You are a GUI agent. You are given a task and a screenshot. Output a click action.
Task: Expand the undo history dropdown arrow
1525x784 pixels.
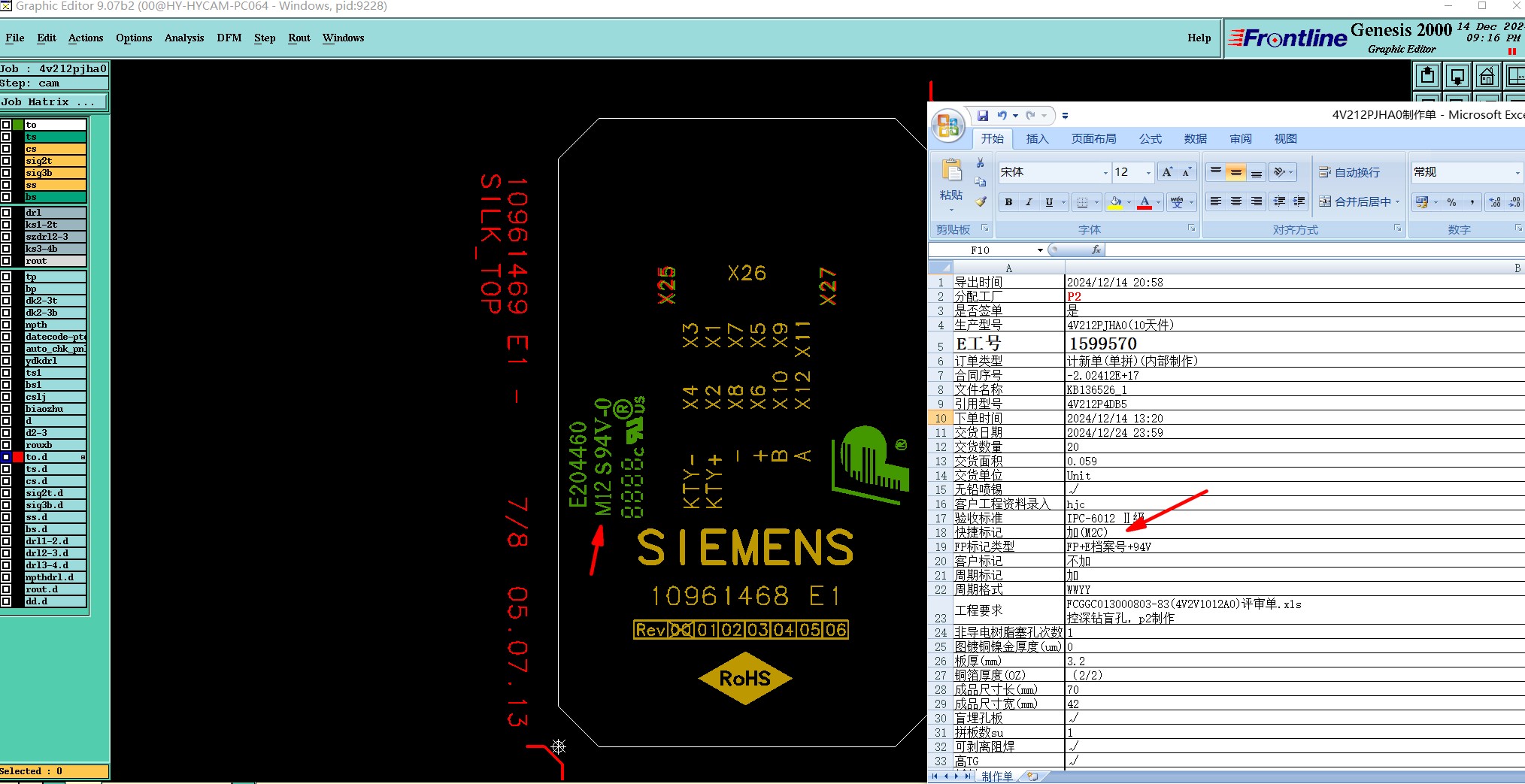[1015, 115]
